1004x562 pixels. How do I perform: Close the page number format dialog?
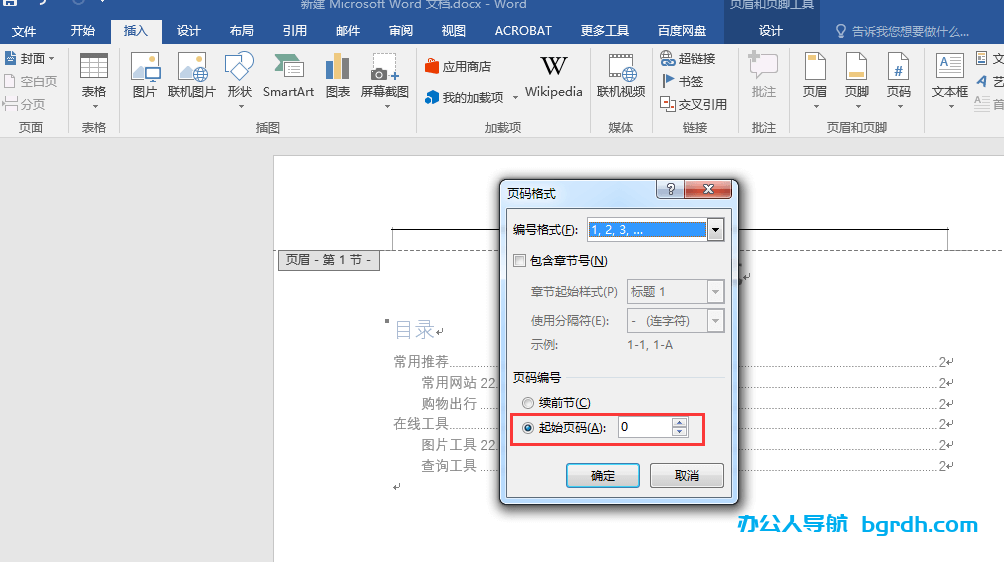pos(708,189)
